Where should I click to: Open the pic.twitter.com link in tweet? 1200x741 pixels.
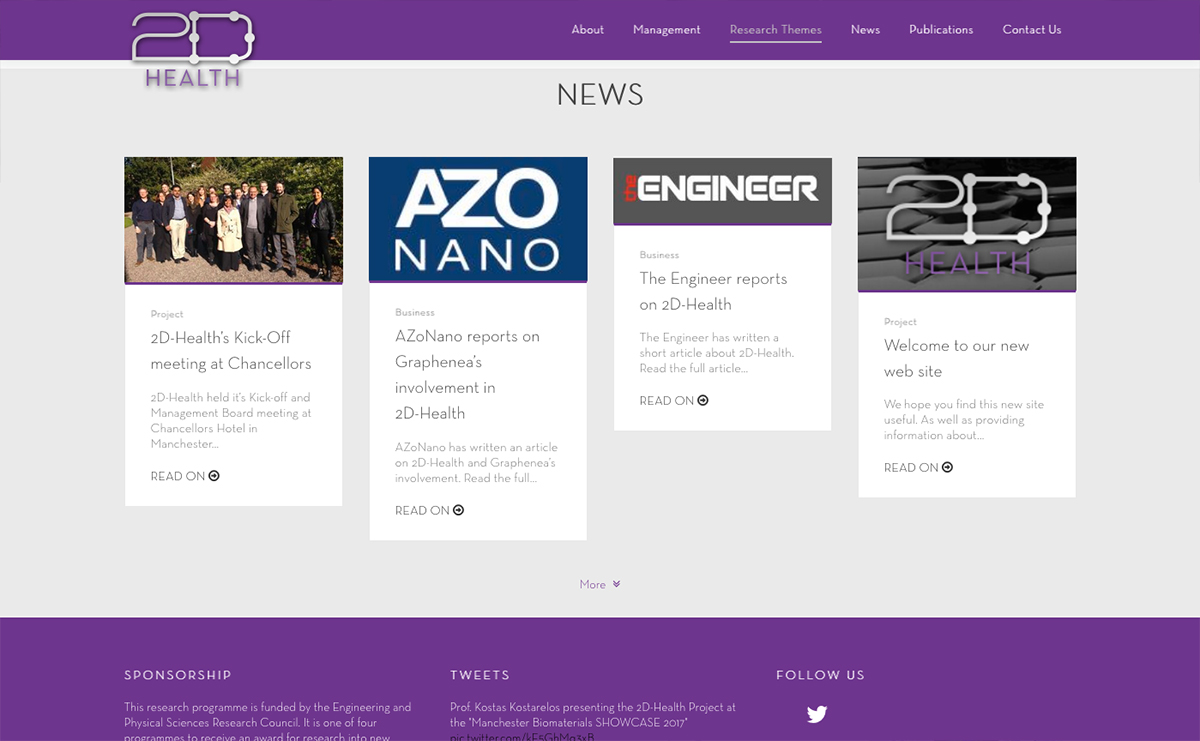tap(522, 736)
